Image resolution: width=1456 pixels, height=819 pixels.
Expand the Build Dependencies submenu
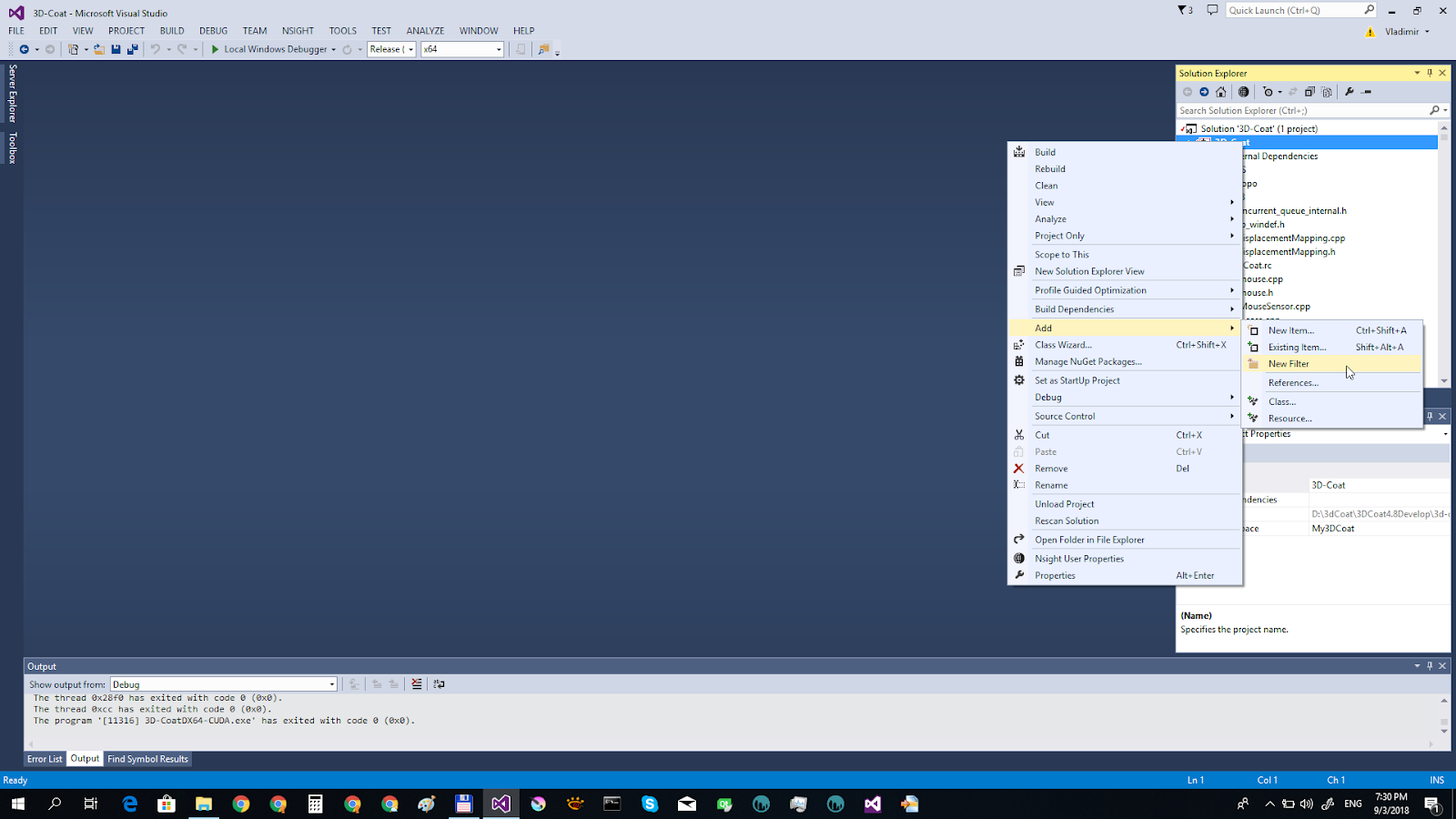point(1125,309)
